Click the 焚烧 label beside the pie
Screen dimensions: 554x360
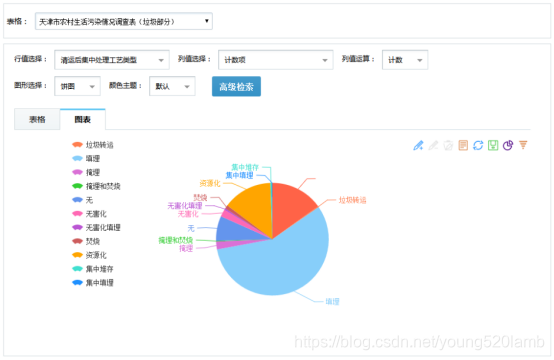pos(200,197)
